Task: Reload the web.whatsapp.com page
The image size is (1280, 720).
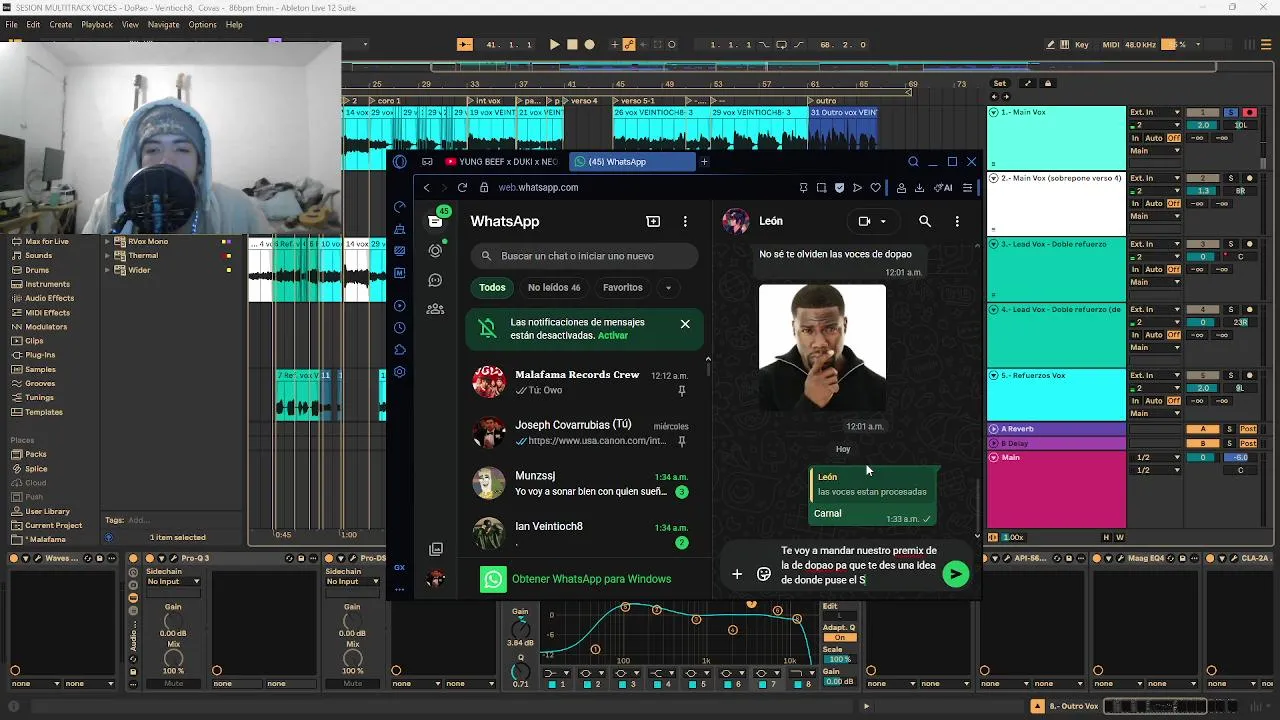Action: [462, 187]
